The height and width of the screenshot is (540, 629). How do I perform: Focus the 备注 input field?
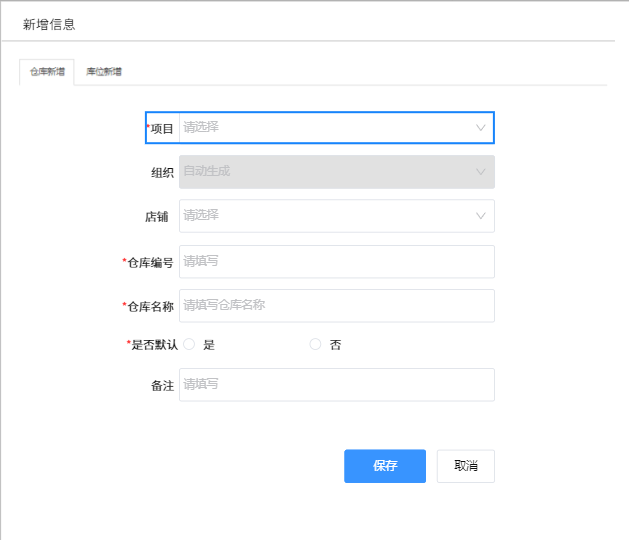coord(337,385)
